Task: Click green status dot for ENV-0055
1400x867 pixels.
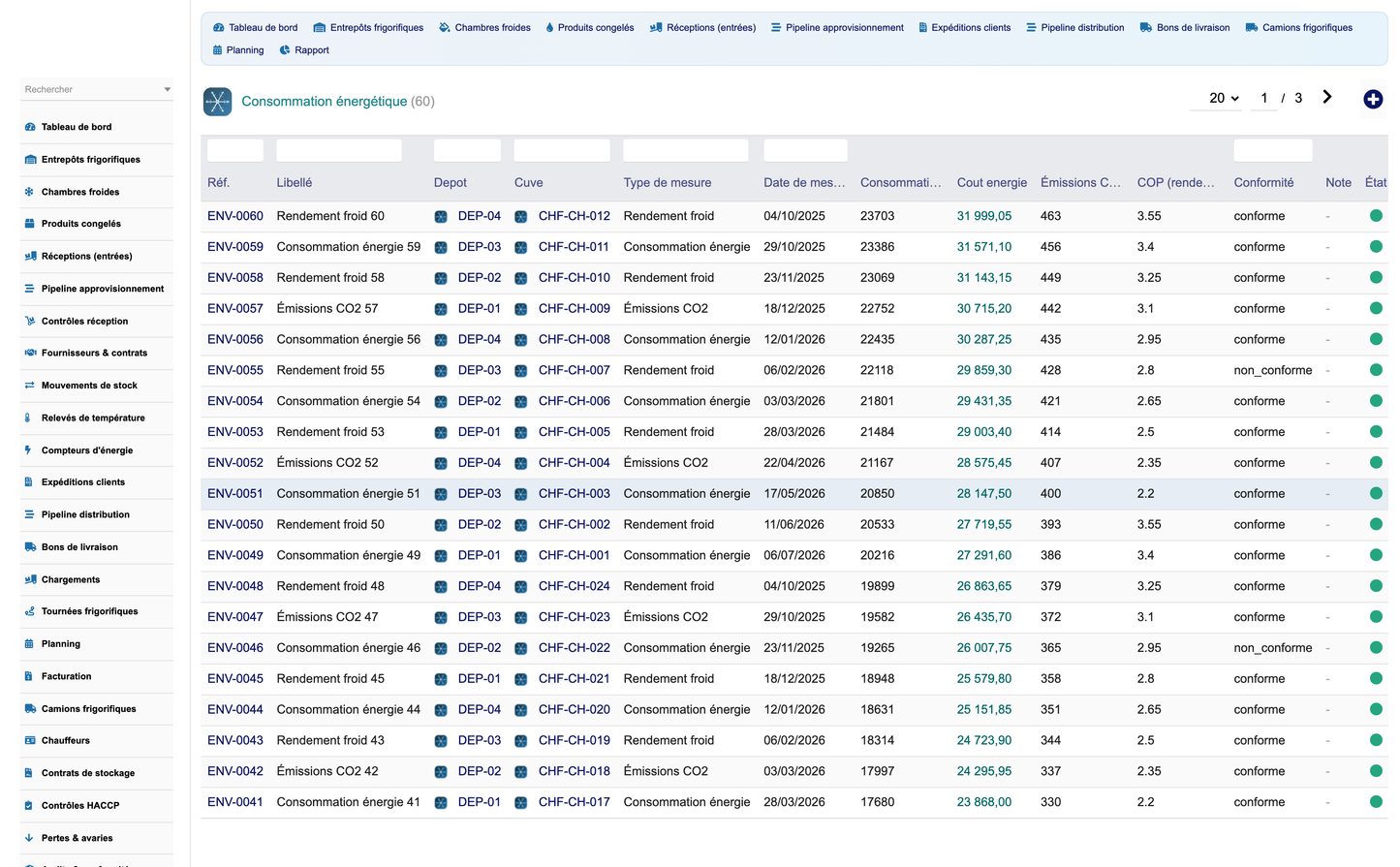Action: coord(1376,370)
